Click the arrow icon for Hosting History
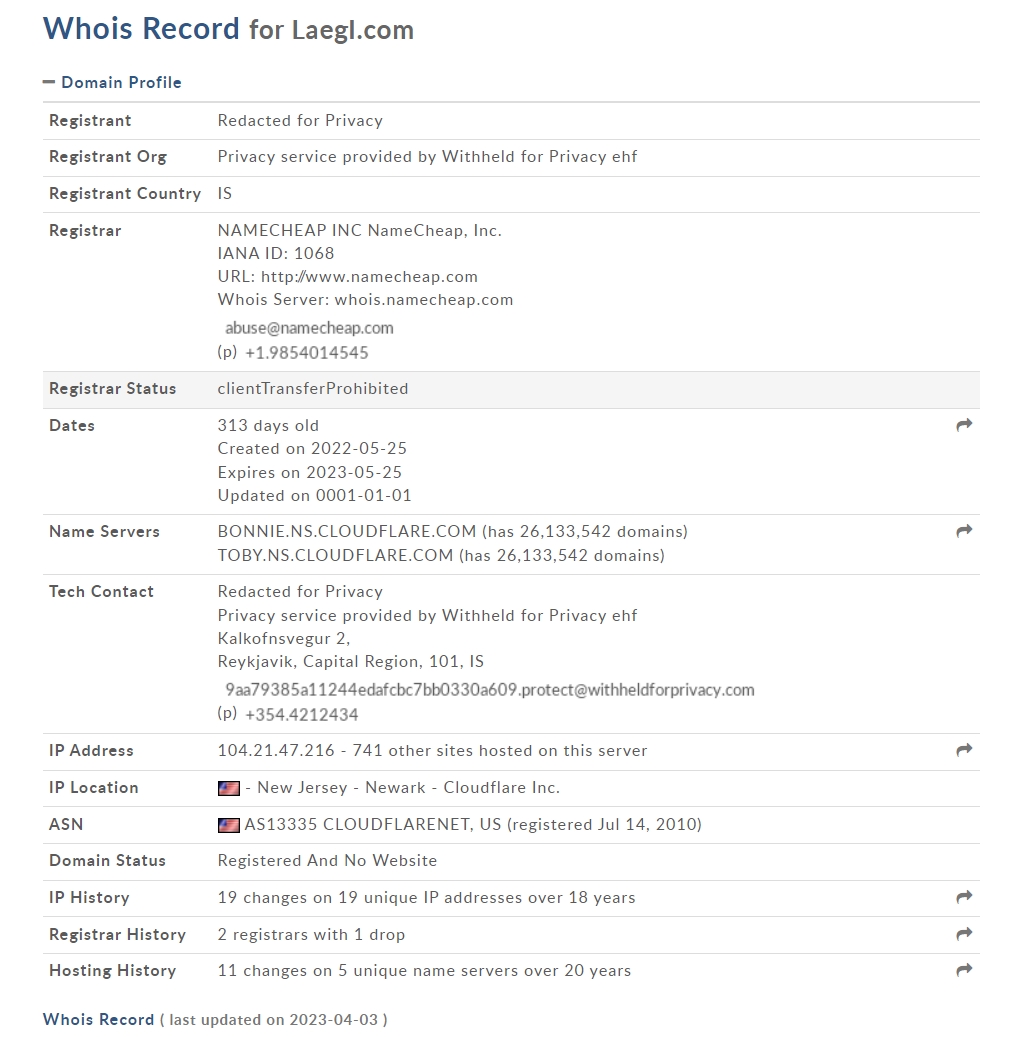The height and width of the screenshot is (1037, 1011). tap(964, 970)
